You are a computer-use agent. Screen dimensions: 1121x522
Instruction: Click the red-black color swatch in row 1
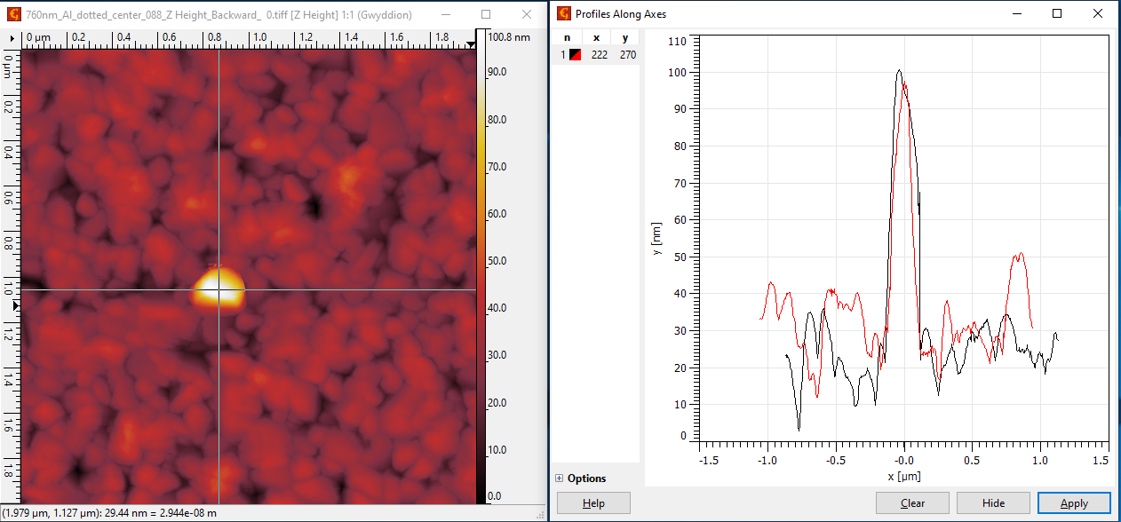[x=575, y=55]
